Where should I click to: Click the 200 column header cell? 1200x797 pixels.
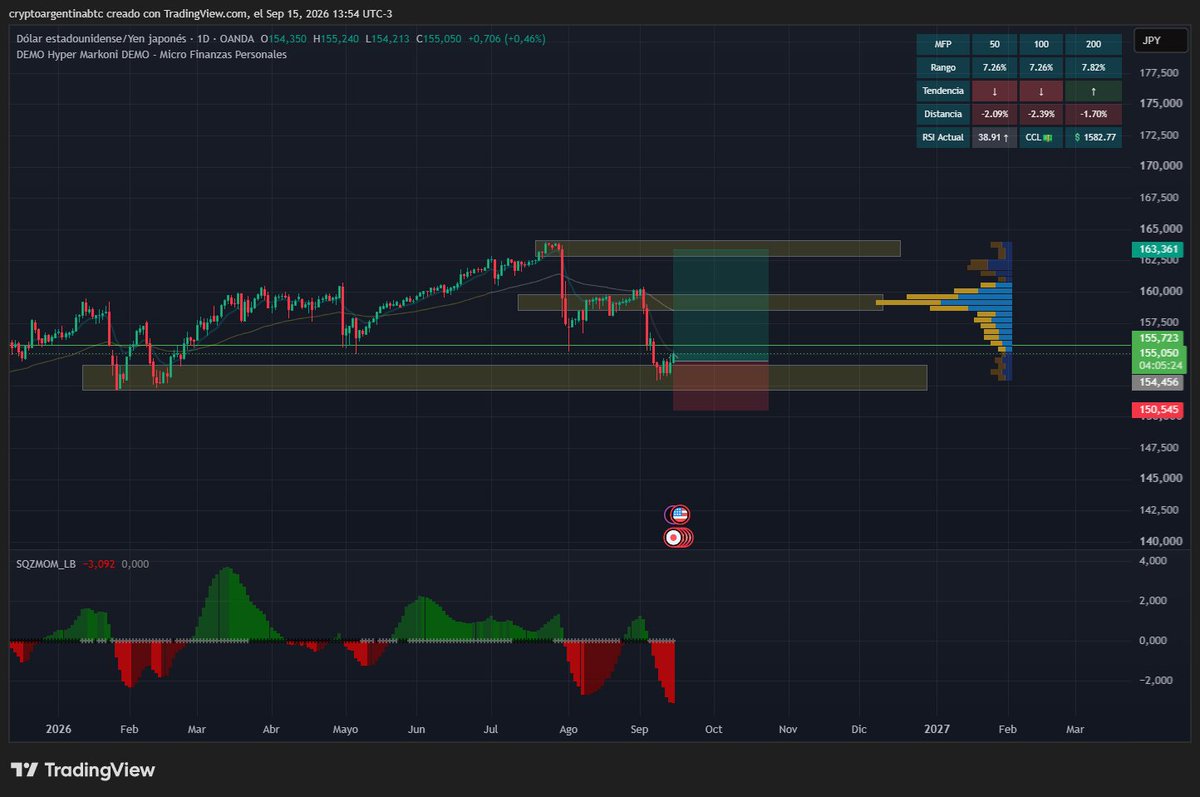coord(1093,44)
